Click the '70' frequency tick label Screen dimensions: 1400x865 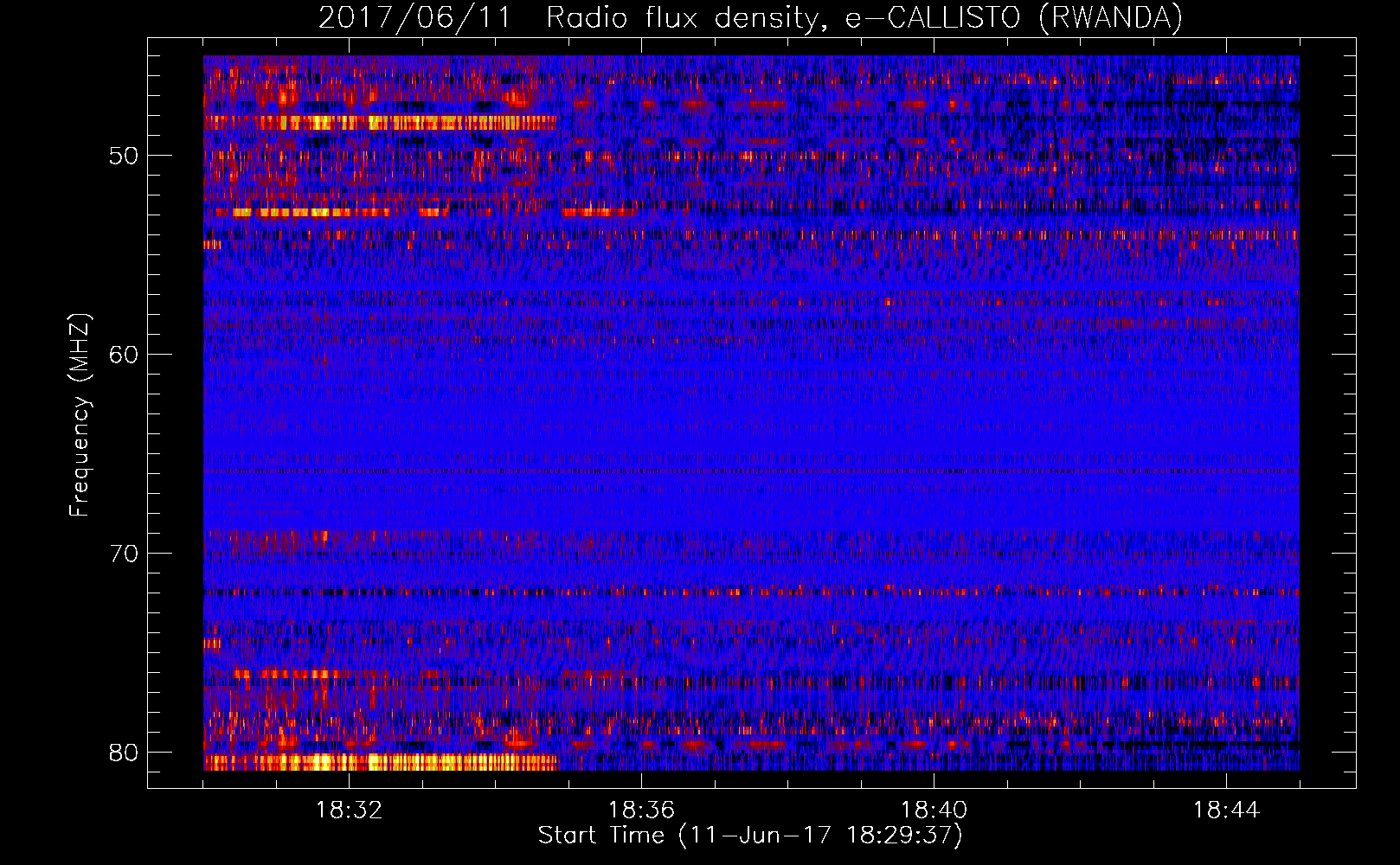click(124, 554)
